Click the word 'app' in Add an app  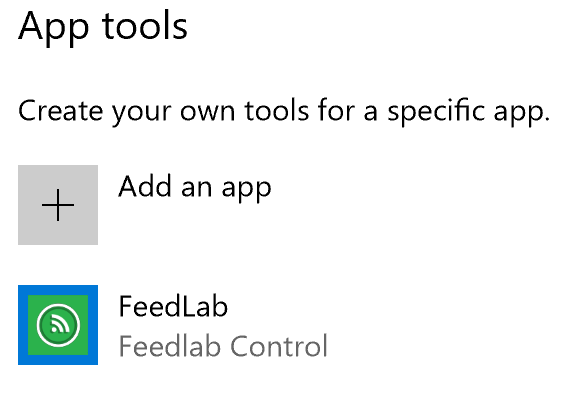pyautogui.click(x=246, y=190)
